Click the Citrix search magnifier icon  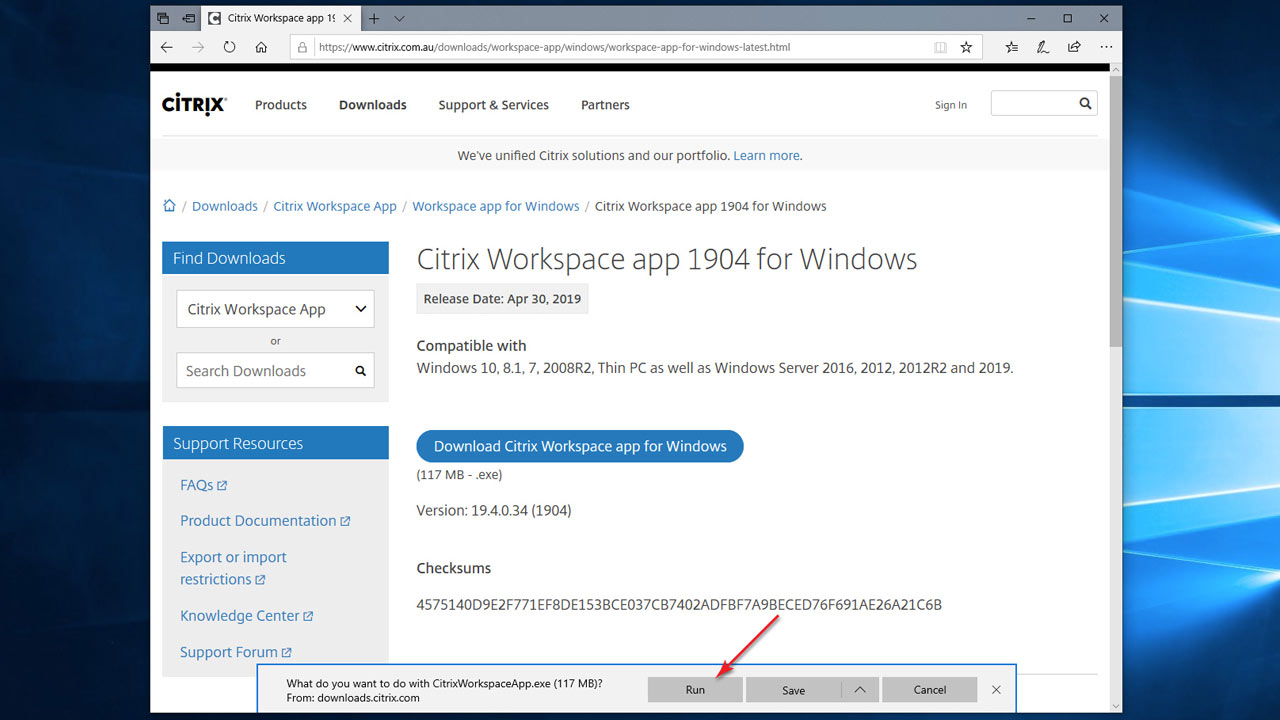[1085, 103]
